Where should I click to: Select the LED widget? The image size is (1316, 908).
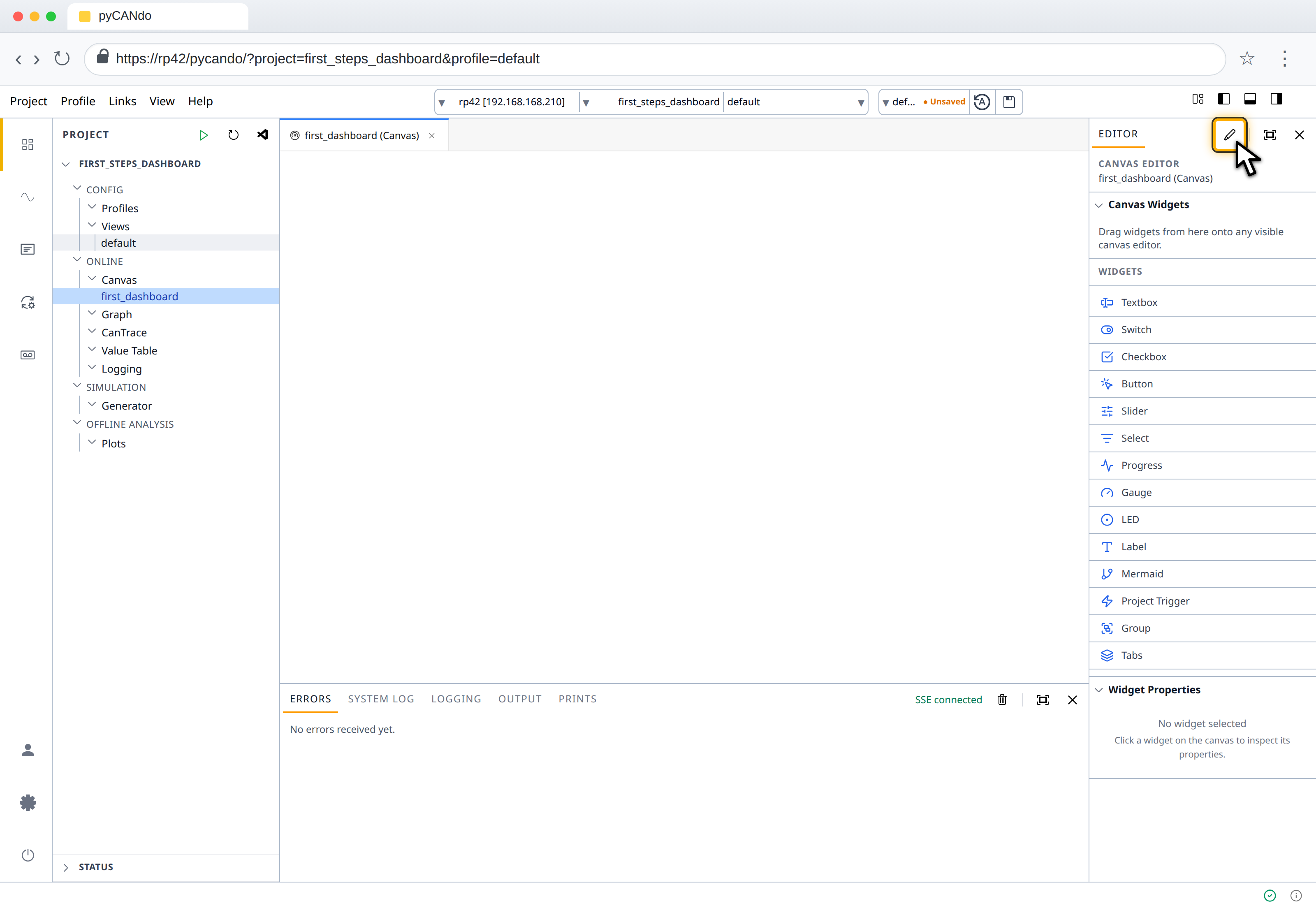(1202, 519)
